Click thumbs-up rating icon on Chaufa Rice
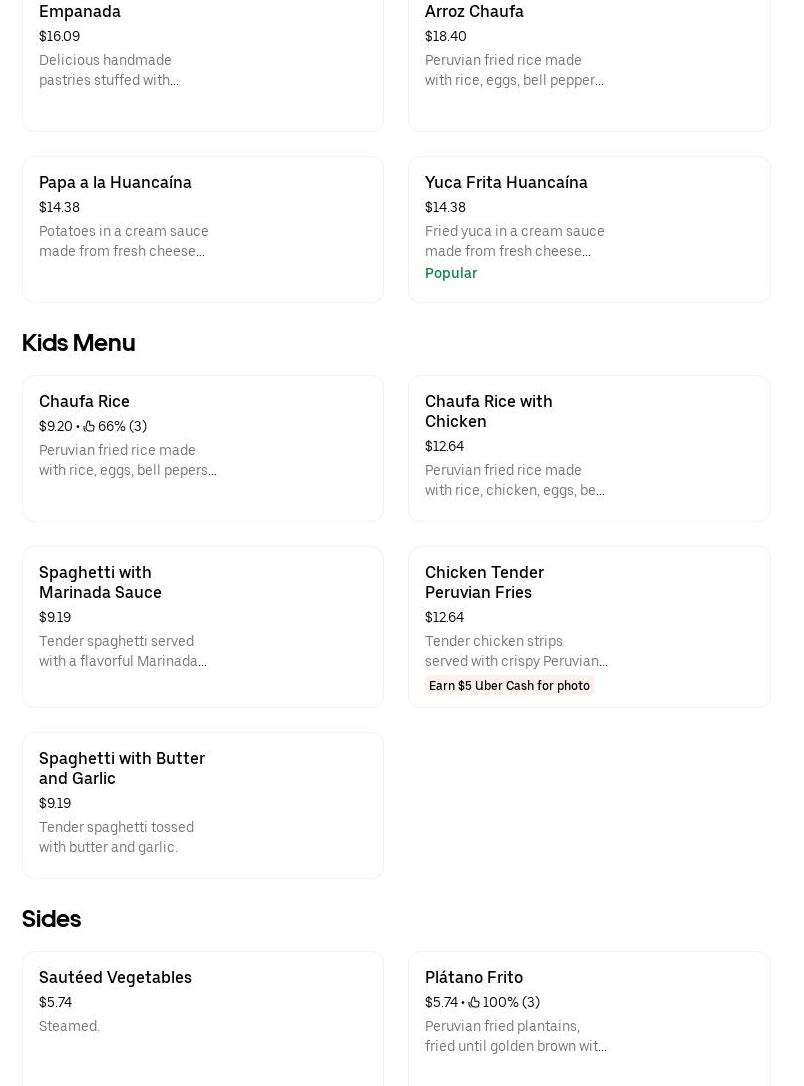Screen dimensions: 804x1086 89,426
